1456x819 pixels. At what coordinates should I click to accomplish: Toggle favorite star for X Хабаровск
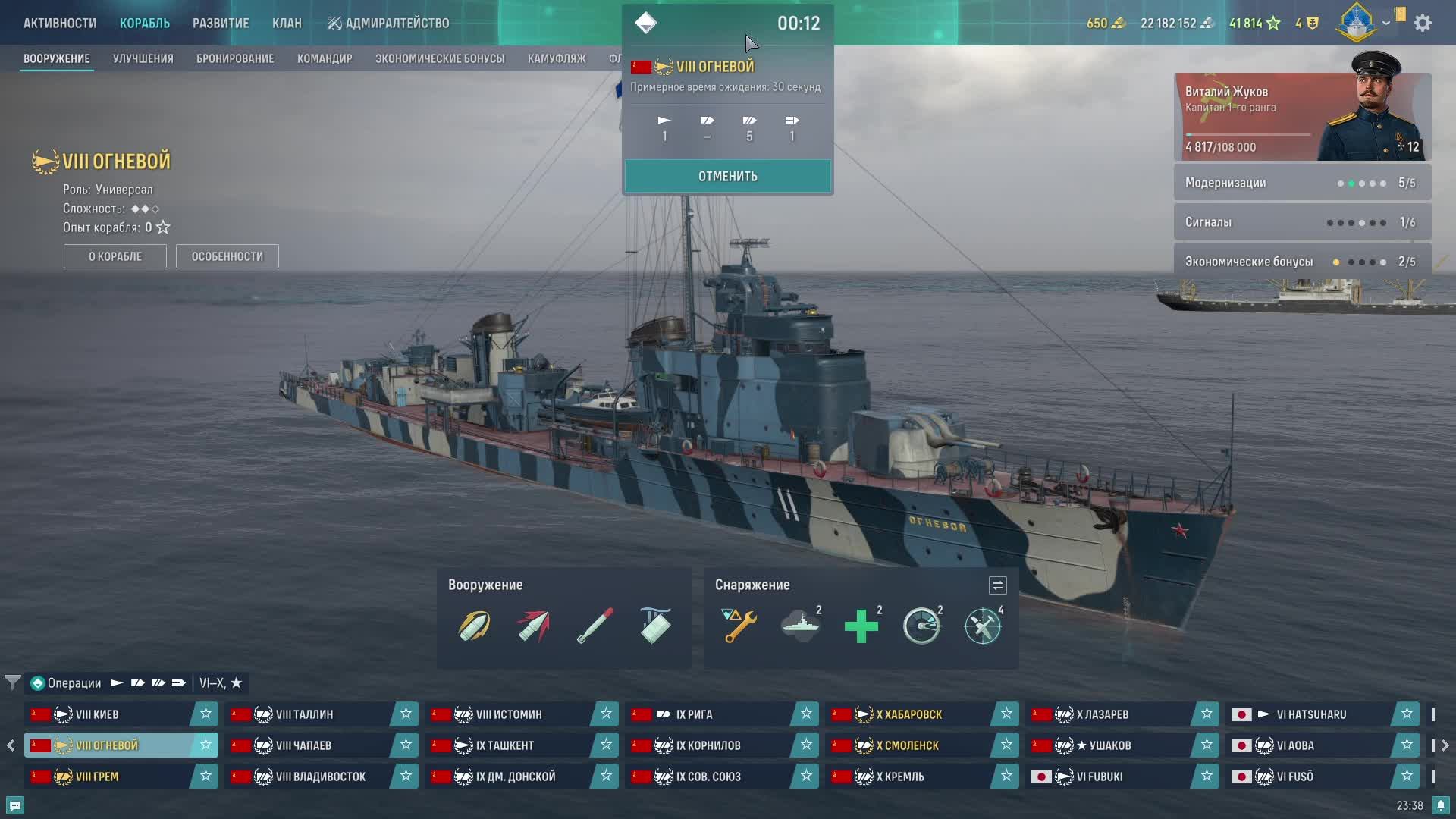pos(1006,714)
